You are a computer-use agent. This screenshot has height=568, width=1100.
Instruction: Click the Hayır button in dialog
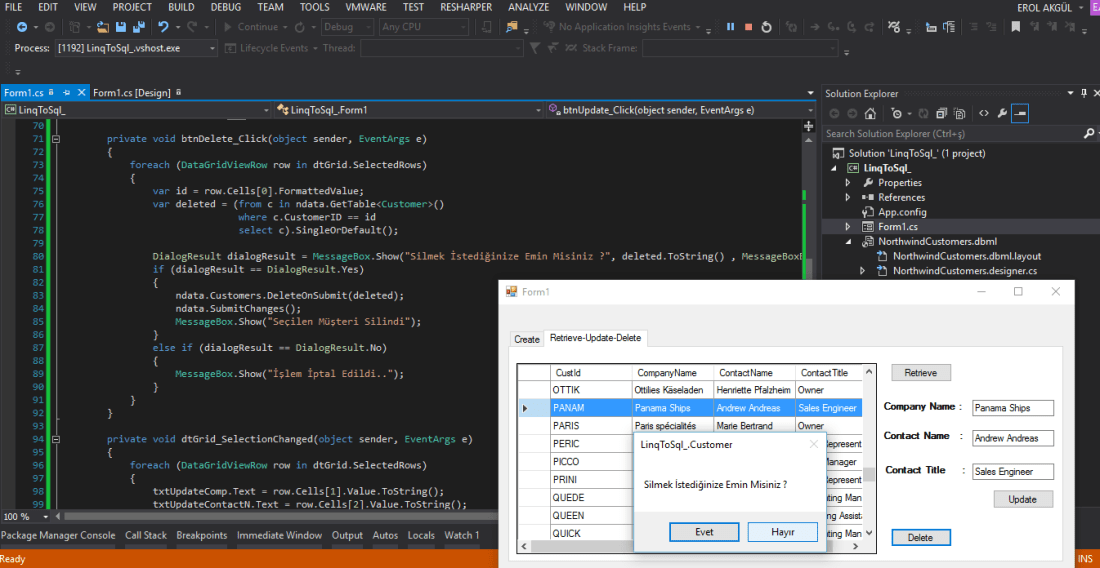[x=782, y=532]
